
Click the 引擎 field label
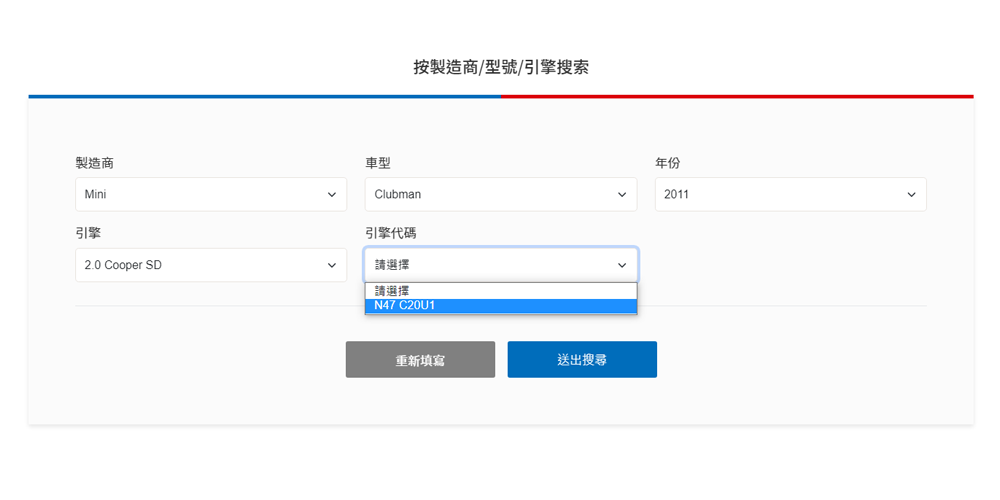tap(88, 234)
